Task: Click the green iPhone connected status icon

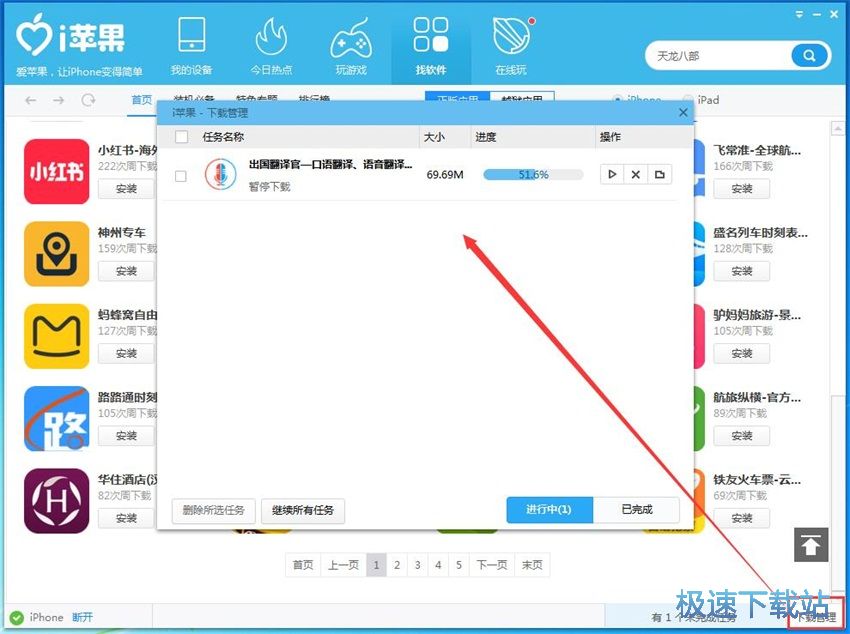Action: (17, 617)
